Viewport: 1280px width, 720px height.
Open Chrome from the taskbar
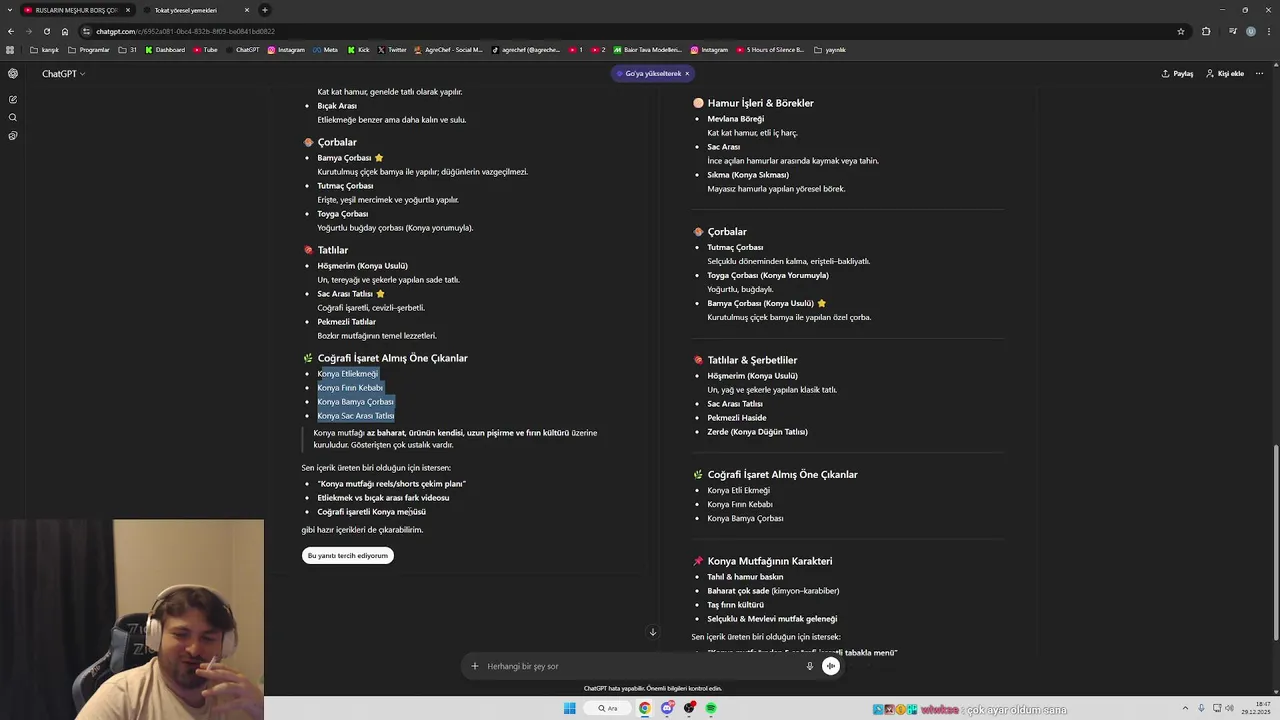point(645,708)
